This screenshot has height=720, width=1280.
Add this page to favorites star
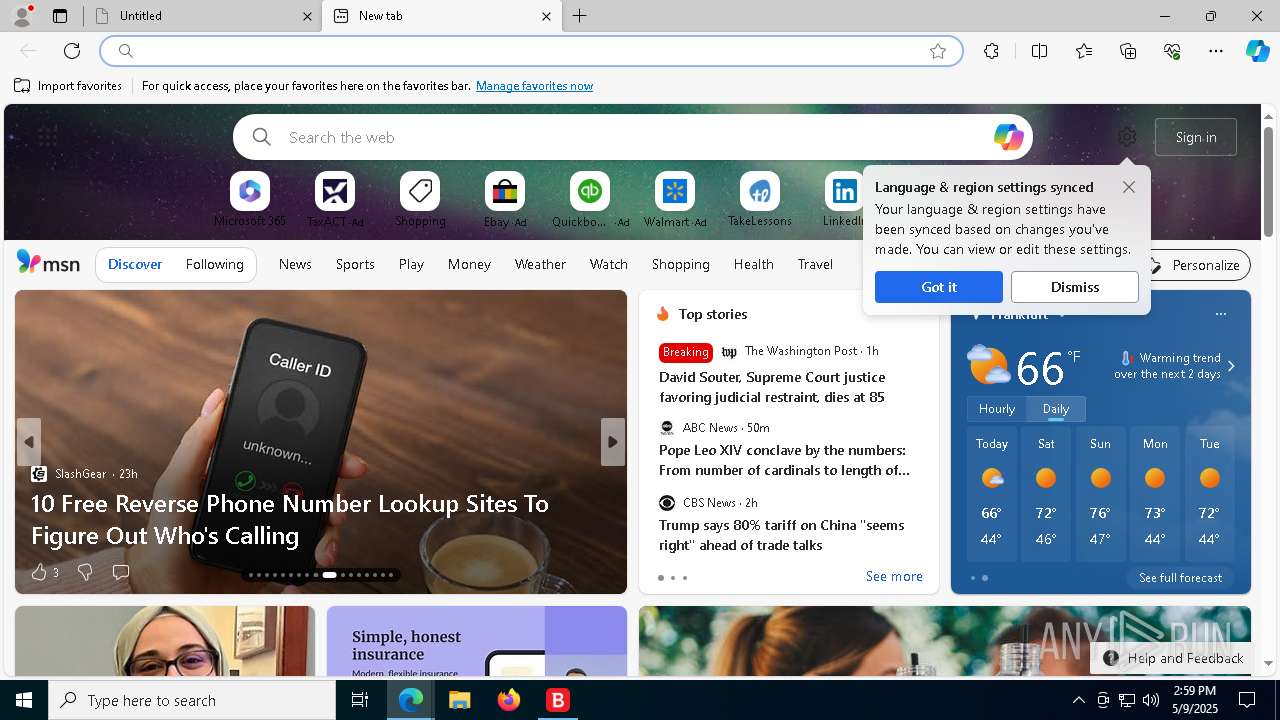pyautogui.click(x=938, y=51)
